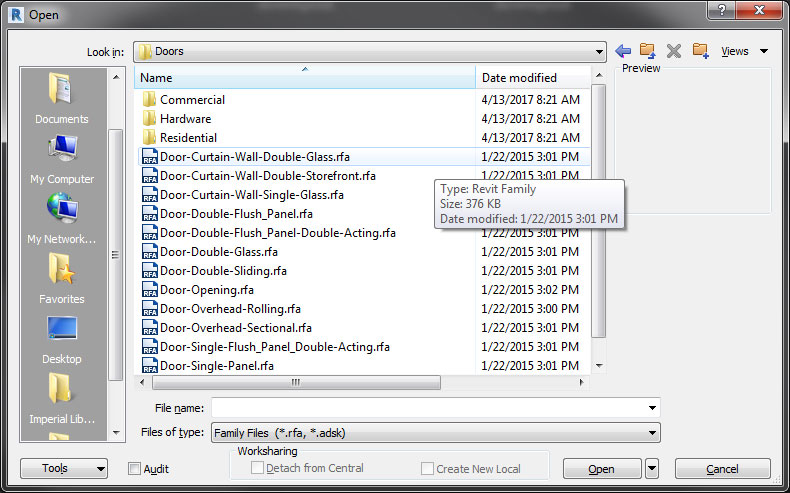Select Door-Overhead-Sectional.rfa file name
The width and height of the screenshot is (790, 493).
click(x=236, y=328)
